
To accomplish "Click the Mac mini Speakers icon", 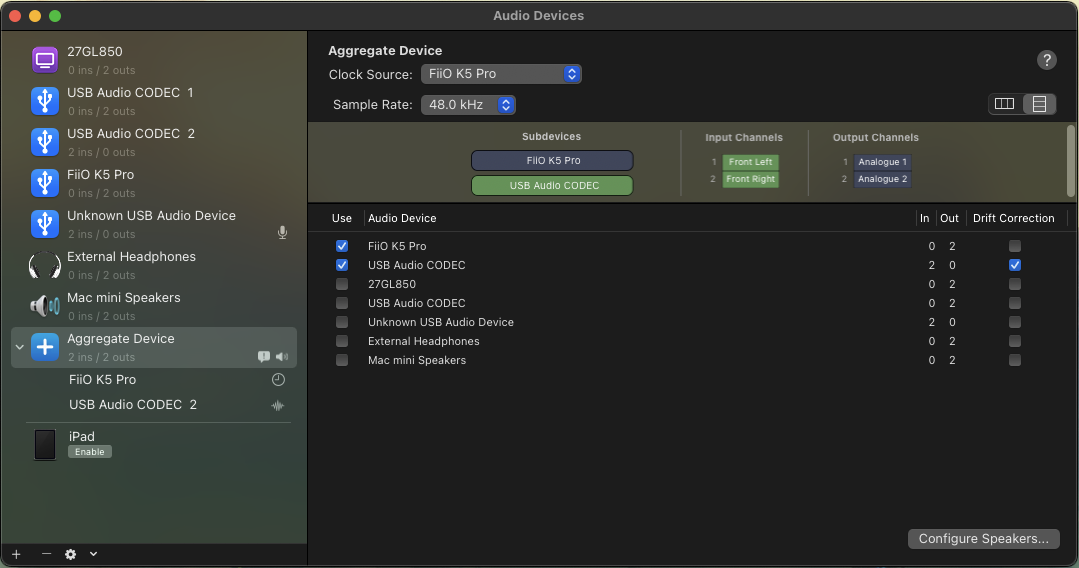I will [x=45, y=306].
